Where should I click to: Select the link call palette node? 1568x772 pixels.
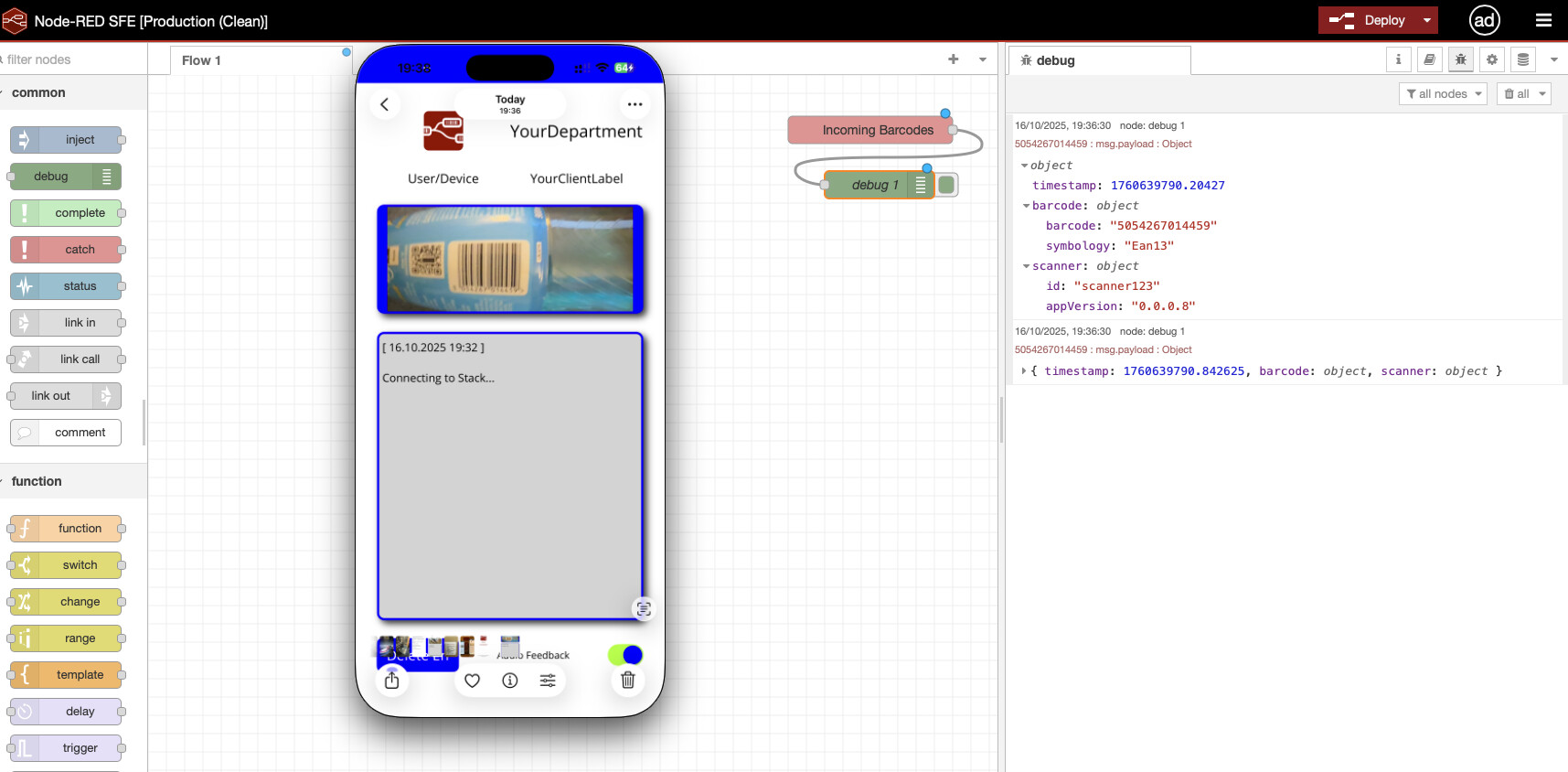tap(66, 359)
